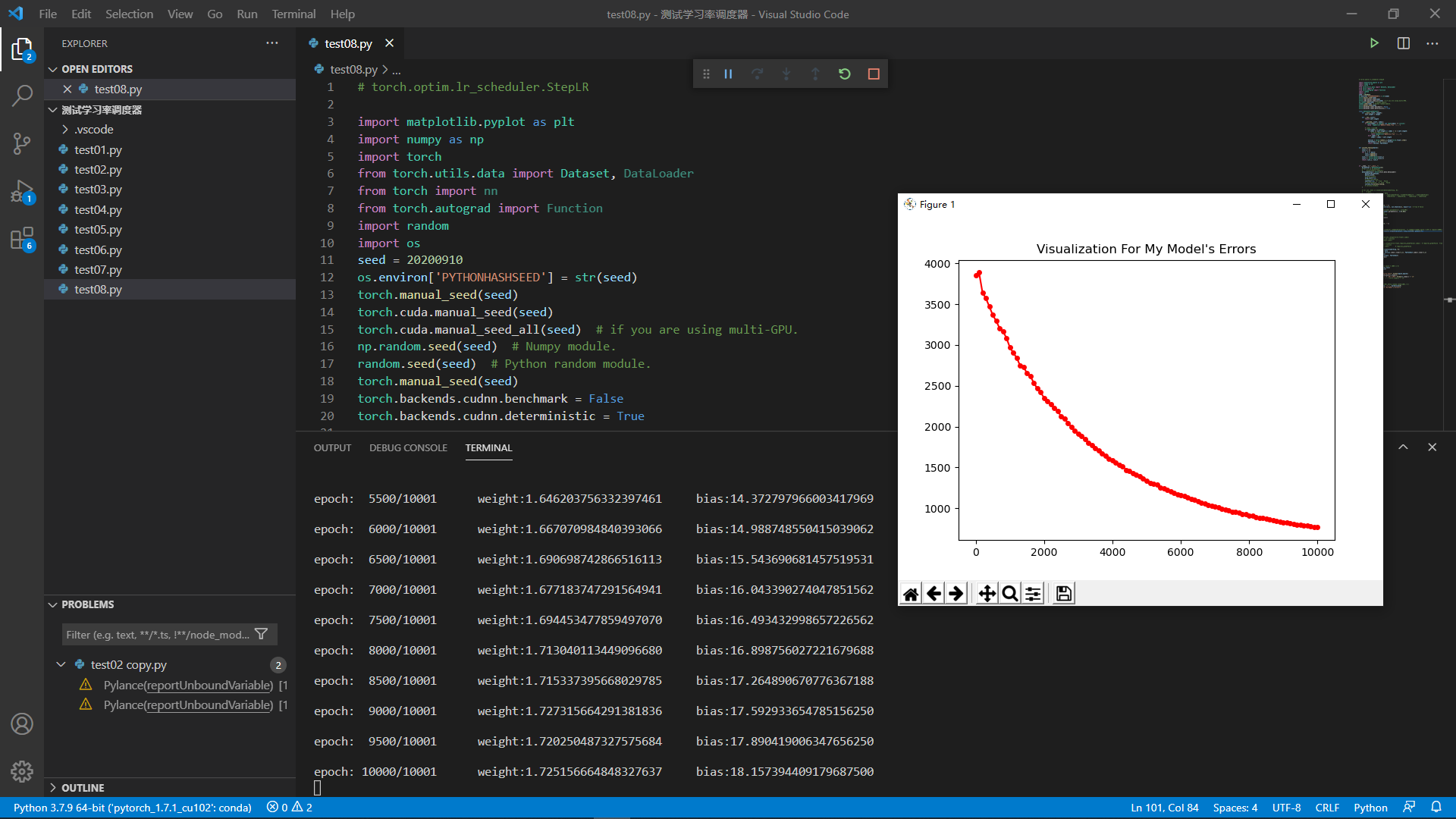
Task: Stop the debug session
Action: pyautogui.click(x=874, y=74)
